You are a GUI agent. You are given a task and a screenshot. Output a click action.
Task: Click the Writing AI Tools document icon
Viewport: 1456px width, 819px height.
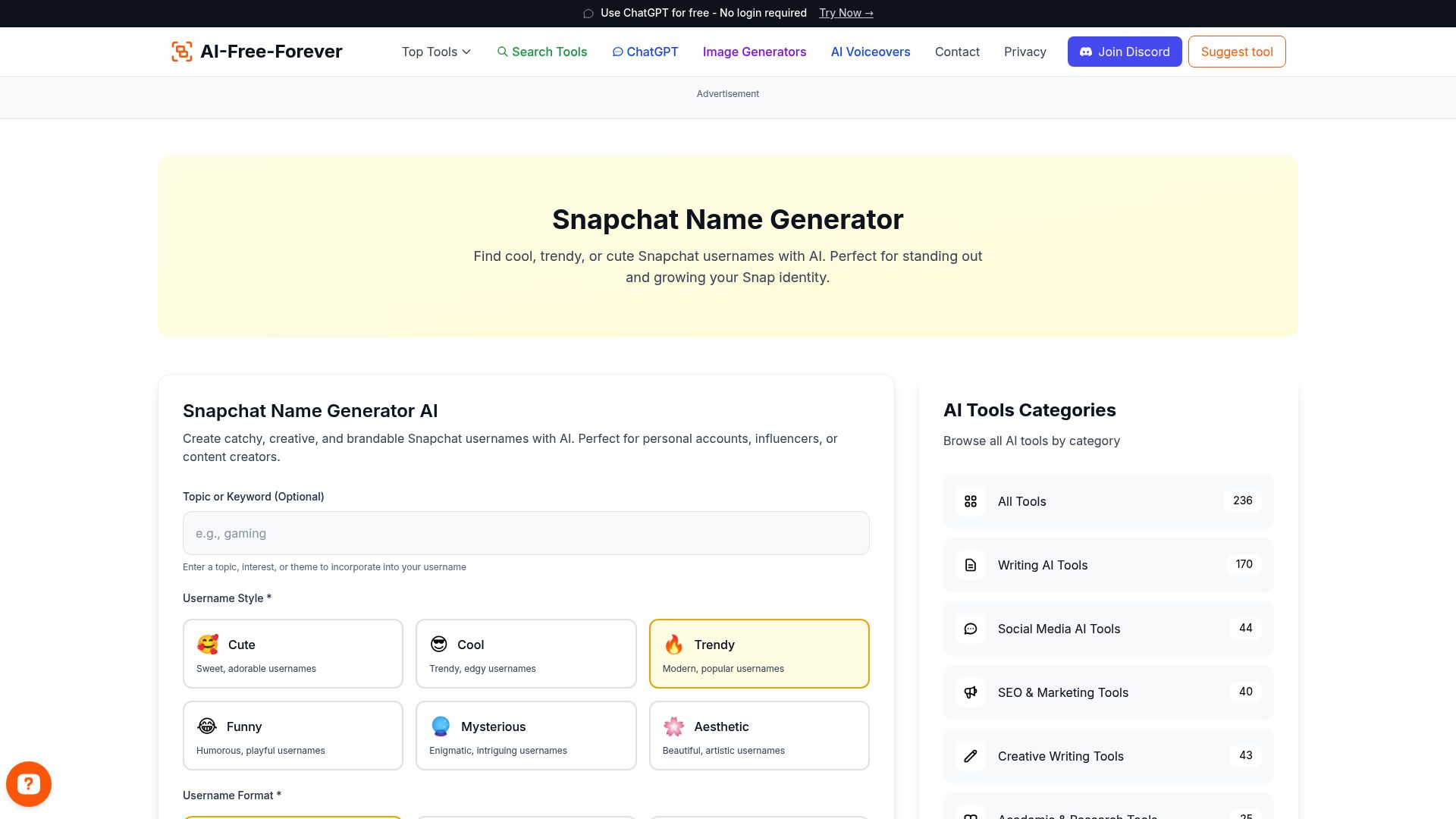pyautogui.click(x=970, y=564)
